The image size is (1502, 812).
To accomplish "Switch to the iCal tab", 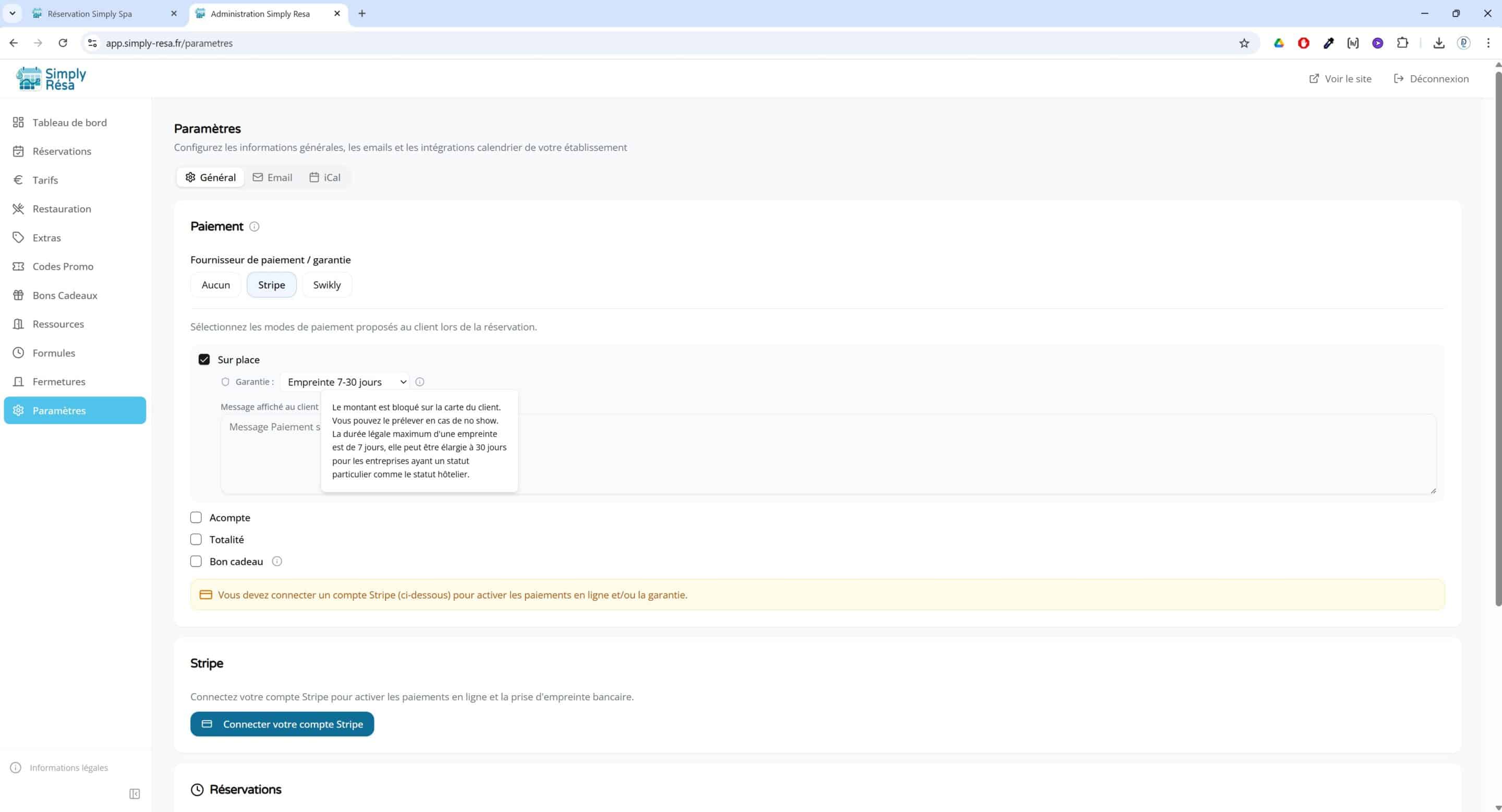I will coord(325,177).
